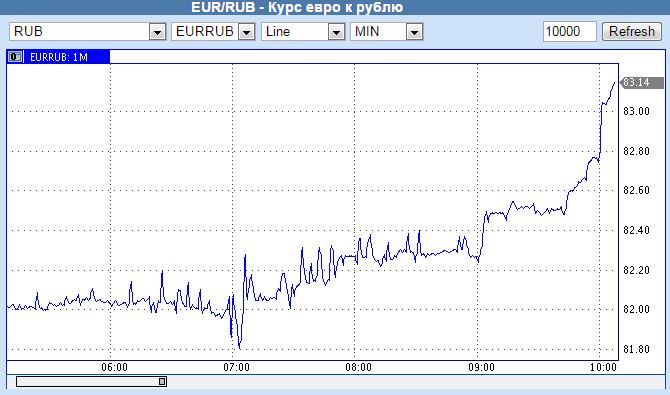Open the RUB currency dropdown arrow

click(157, 32)
